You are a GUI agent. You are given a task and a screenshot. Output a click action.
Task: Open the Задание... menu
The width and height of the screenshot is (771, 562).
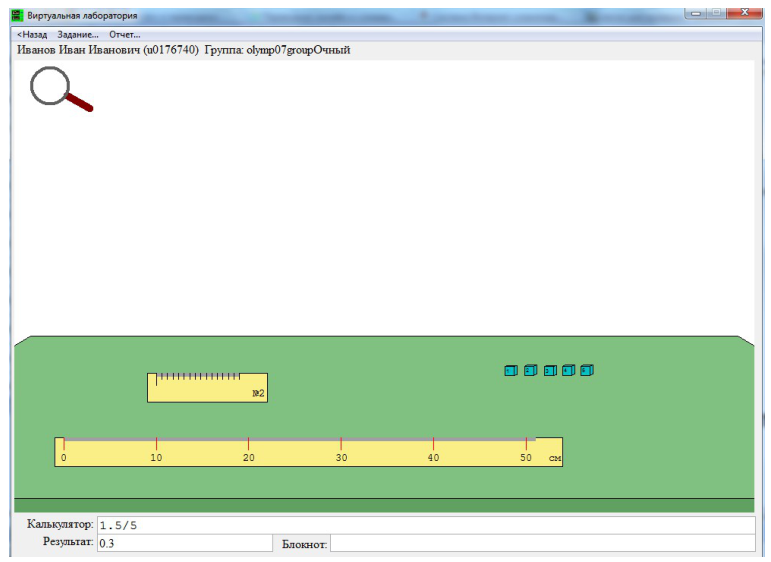(78, 34)
